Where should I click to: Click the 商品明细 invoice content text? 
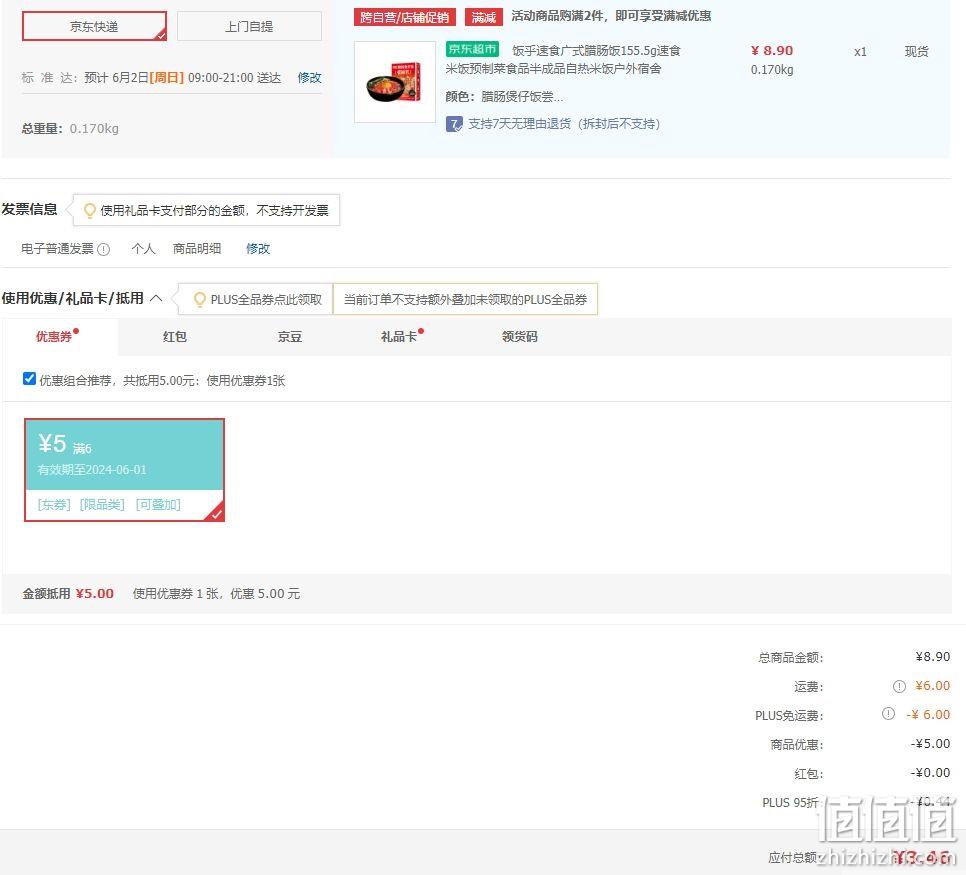point(197,249)
